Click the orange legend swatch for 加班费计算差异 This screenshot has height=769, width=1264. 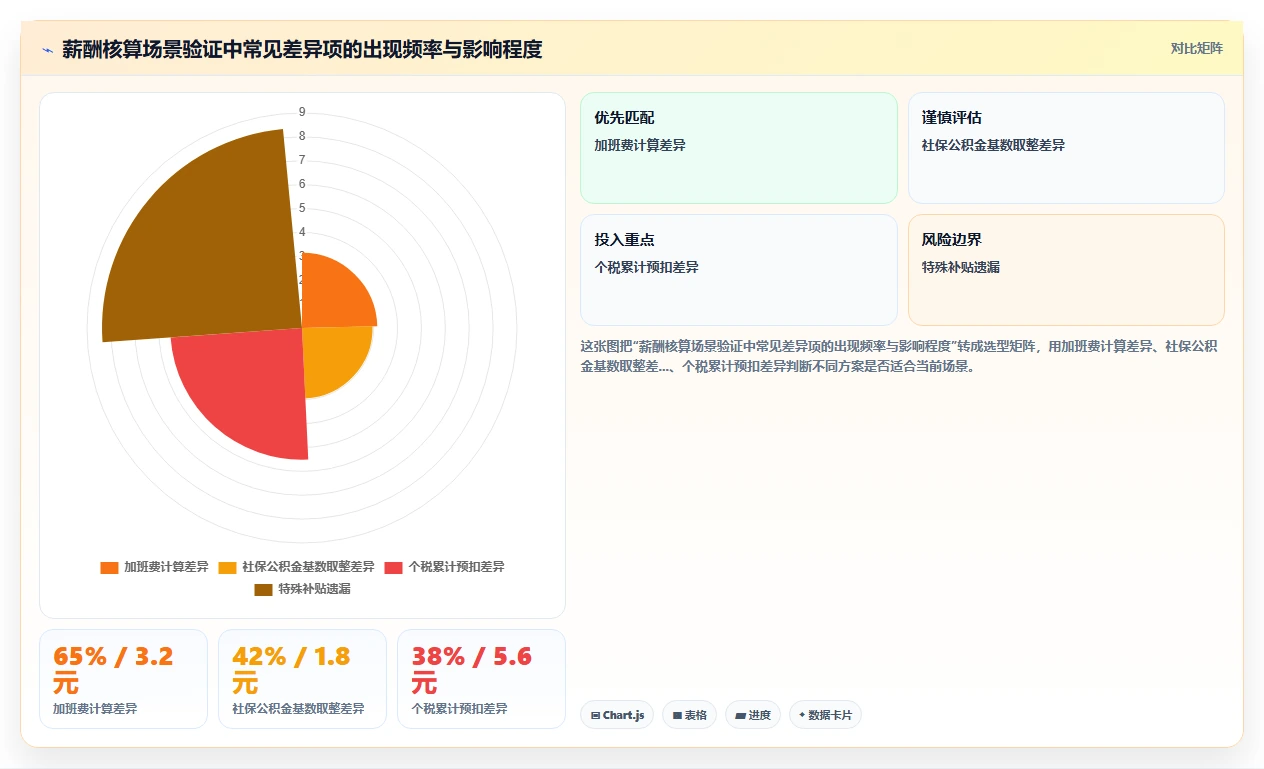109,568
